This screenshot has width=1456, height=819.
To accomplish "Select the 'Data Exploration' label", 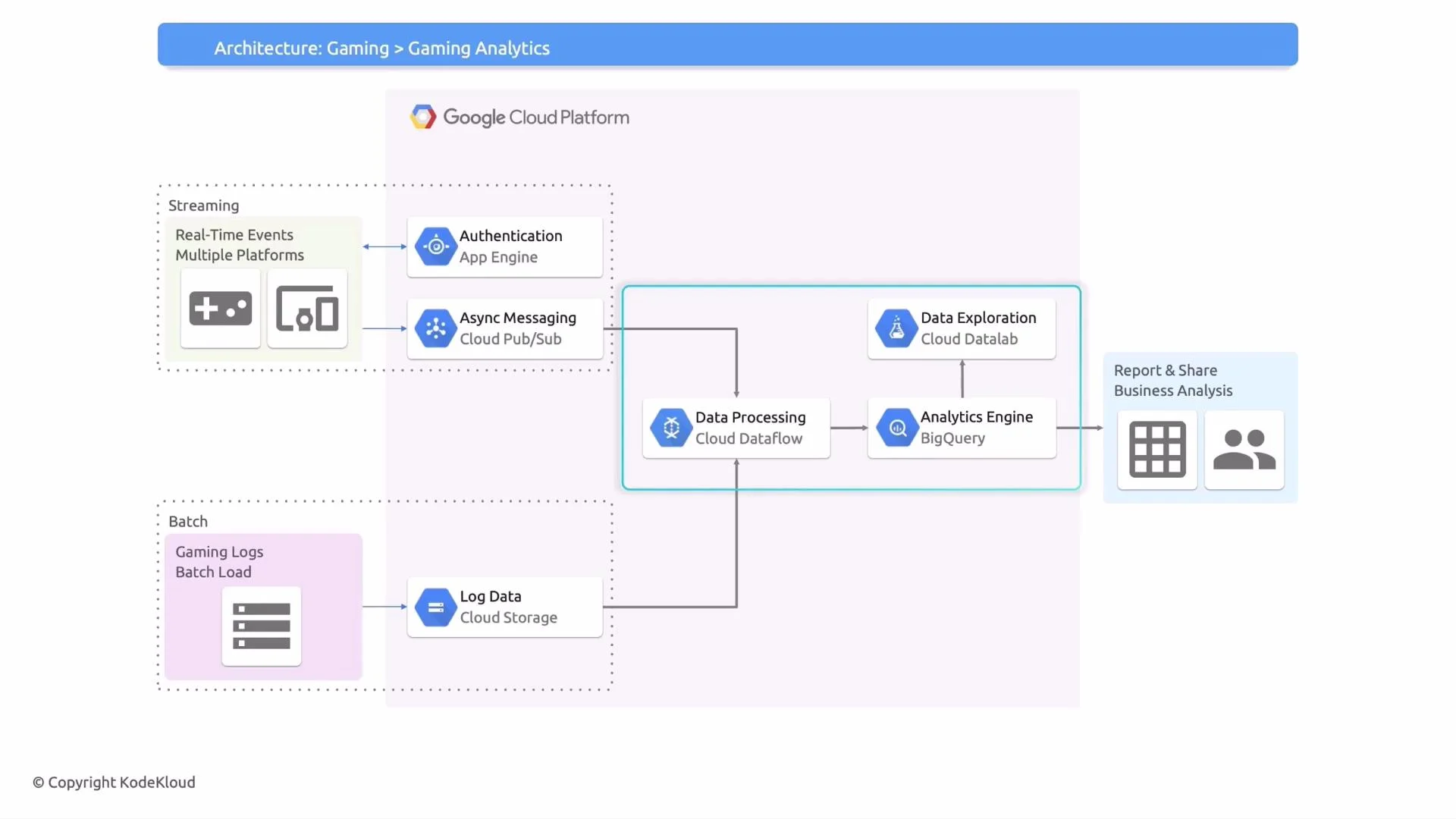I will point(978,318).
